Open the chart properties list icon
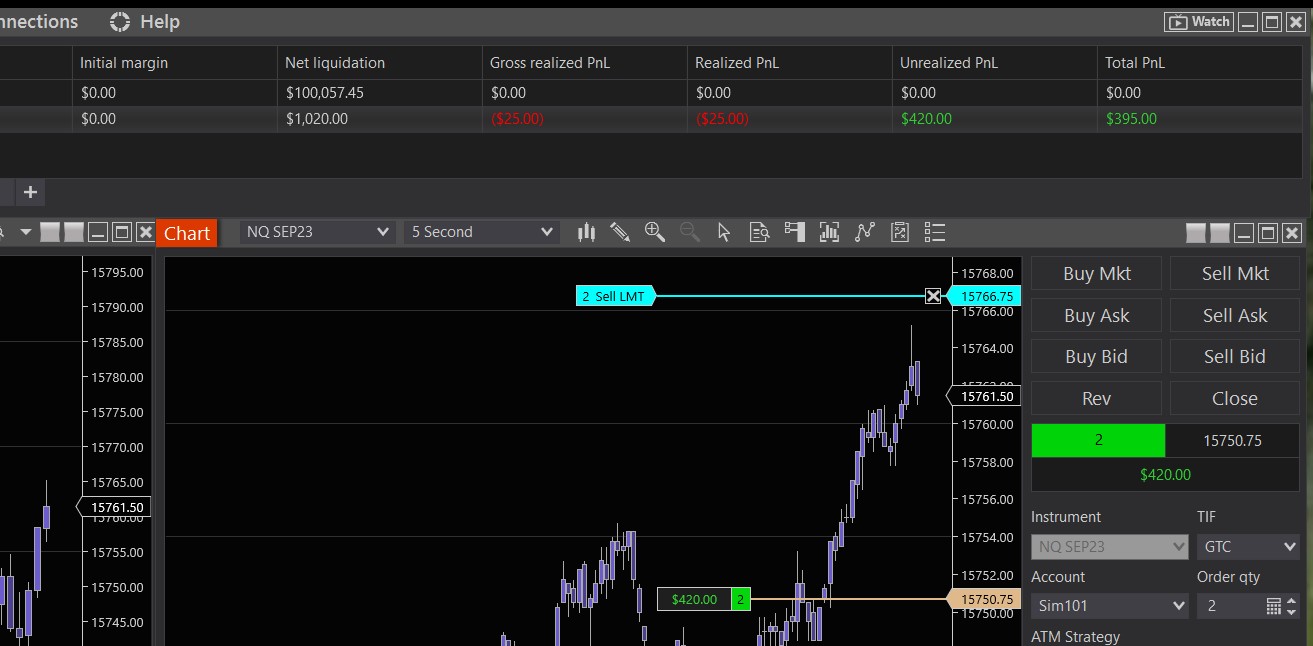 [934, 232]
